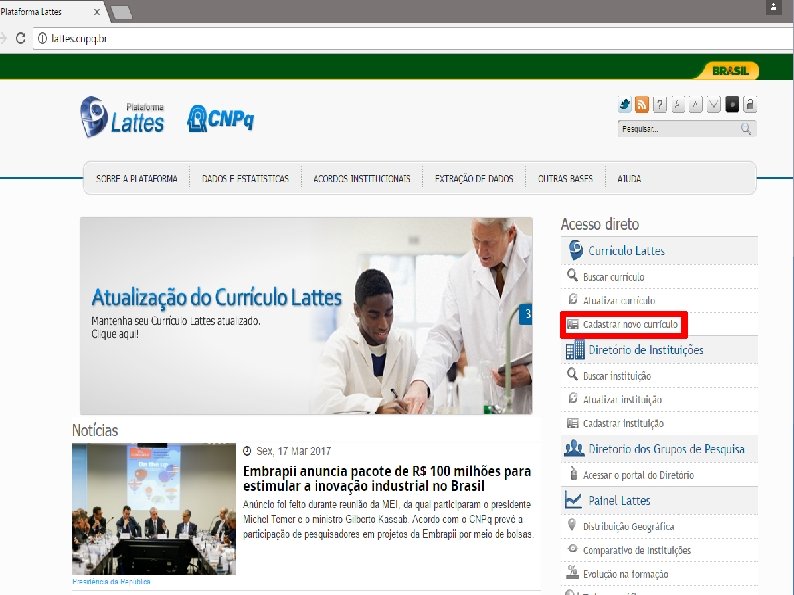This screenshot has width=794, height=595.
Task: Click the browser user profile icon
Action: tap(773, 8)
